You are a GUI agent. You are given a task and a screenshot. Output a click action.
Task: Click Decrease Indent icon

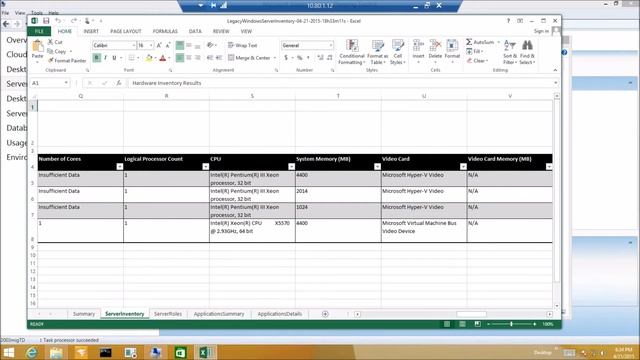click(210, 58)
